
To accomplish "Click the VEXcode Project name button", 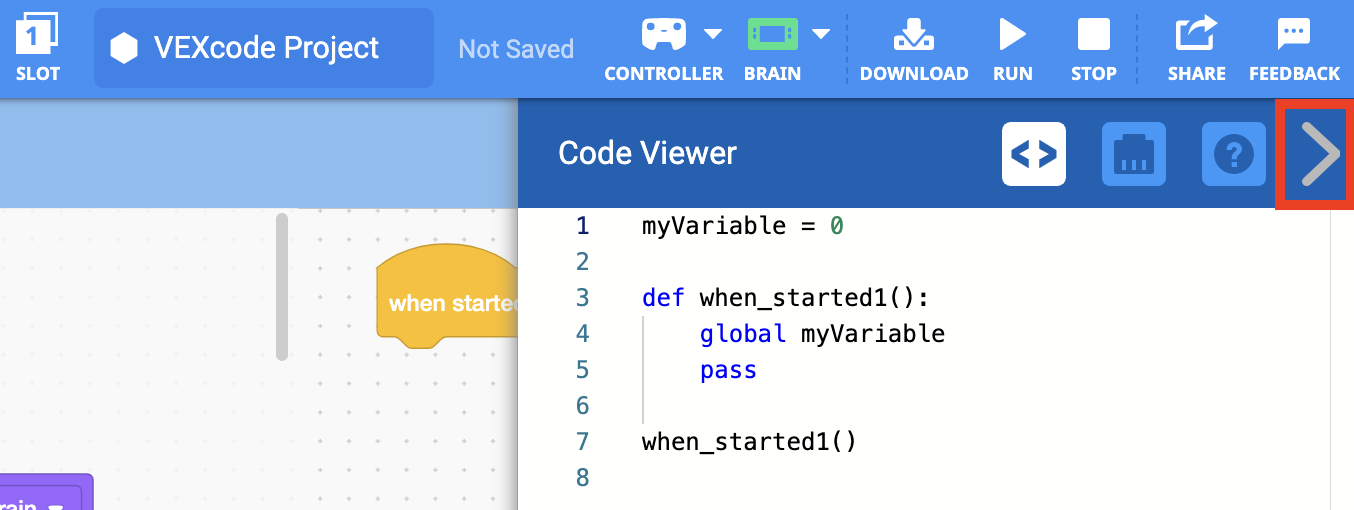I will pos(264,48).
